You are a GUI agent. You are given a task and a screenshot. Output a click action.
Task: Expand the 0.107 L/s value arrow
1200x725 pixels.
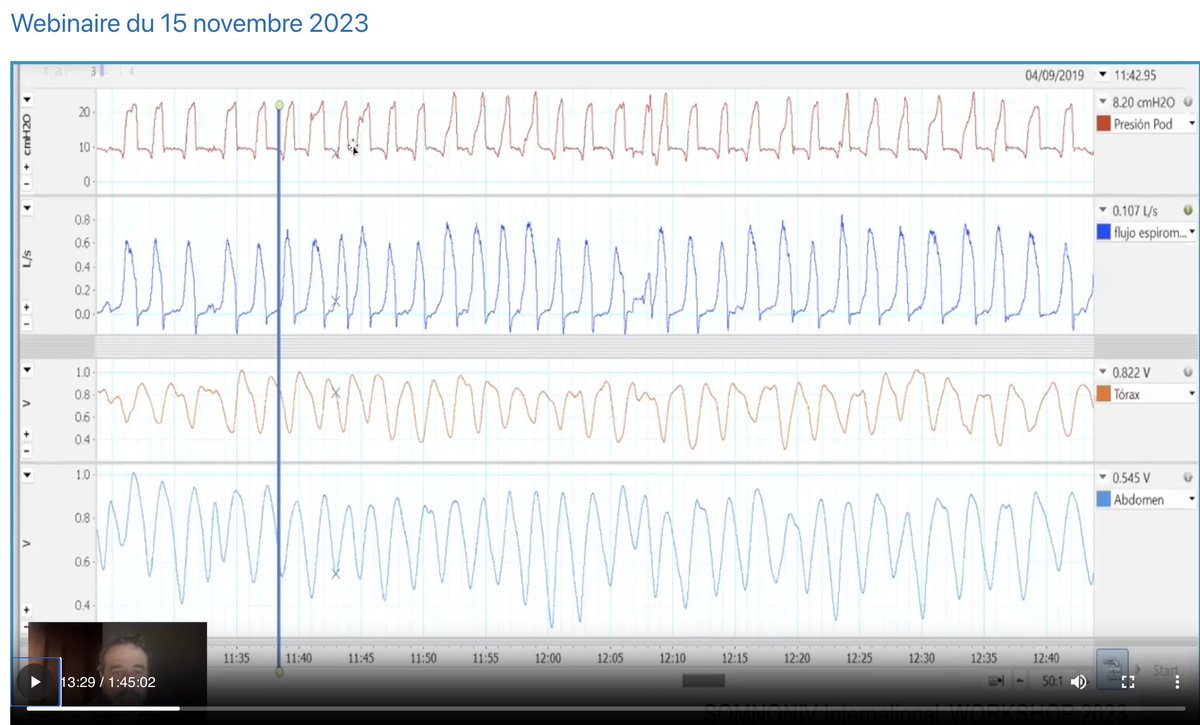coord(1102,211)
